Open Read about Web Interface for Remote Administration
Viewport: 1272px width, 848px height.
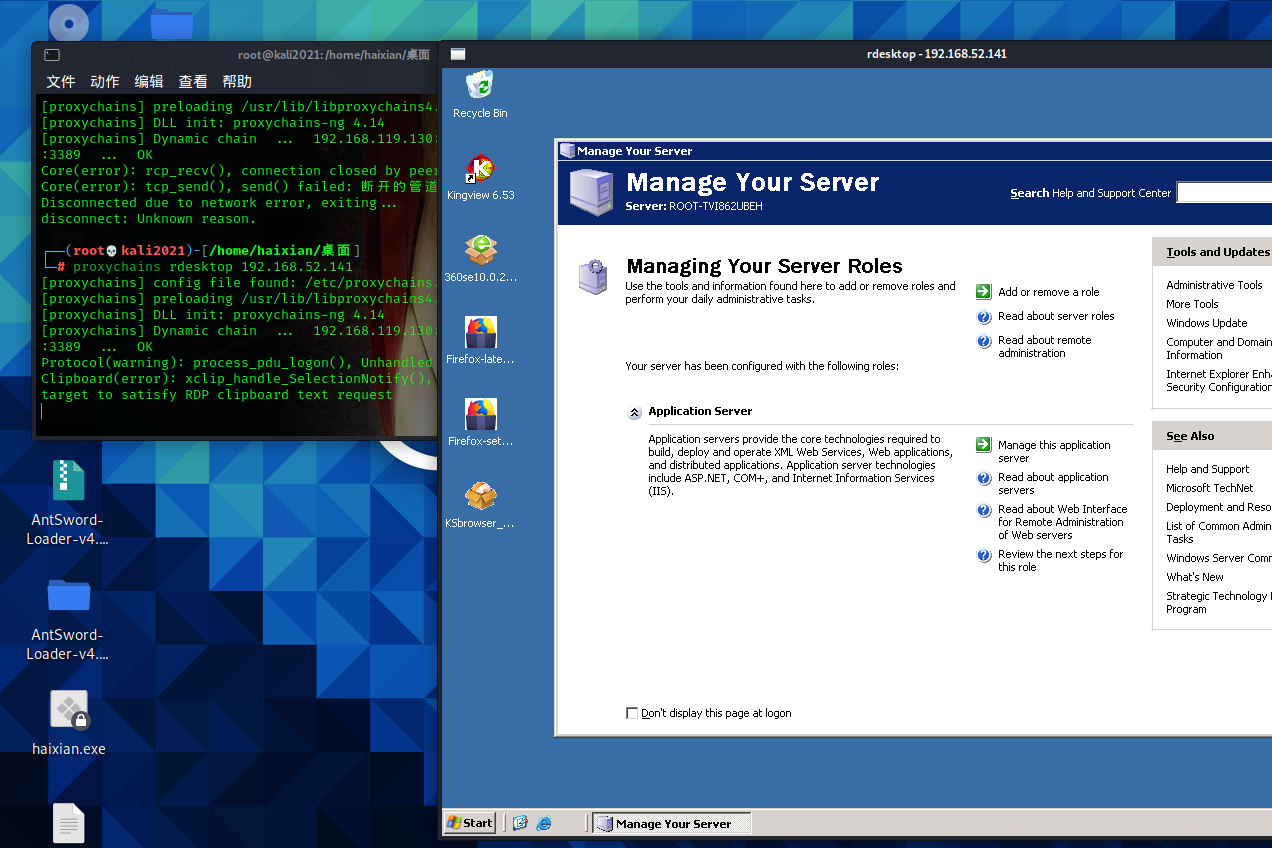coord(1062,522)
